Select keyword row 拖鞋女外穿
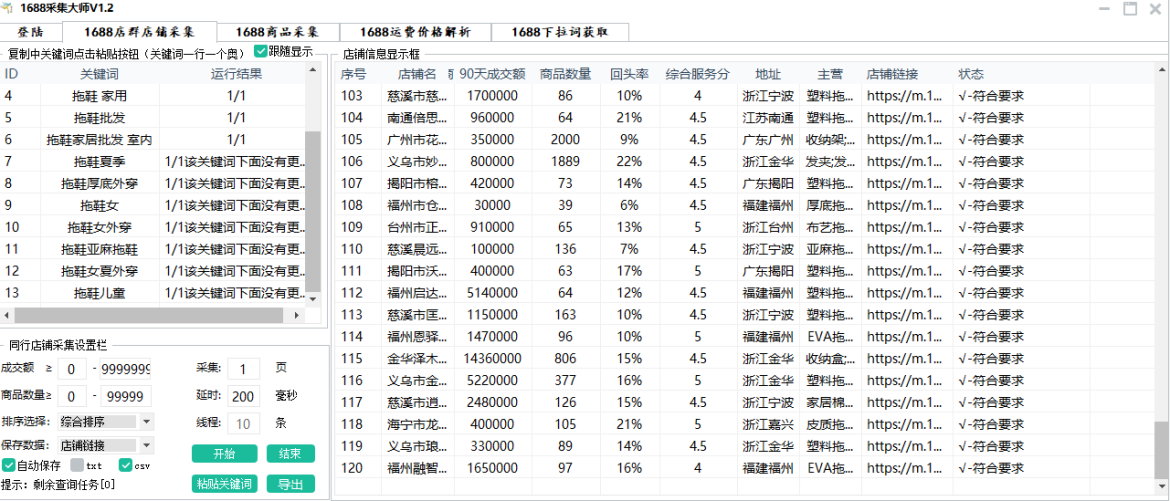Image resolution: width=1170 pixels, height=501 pixels. 154,227
